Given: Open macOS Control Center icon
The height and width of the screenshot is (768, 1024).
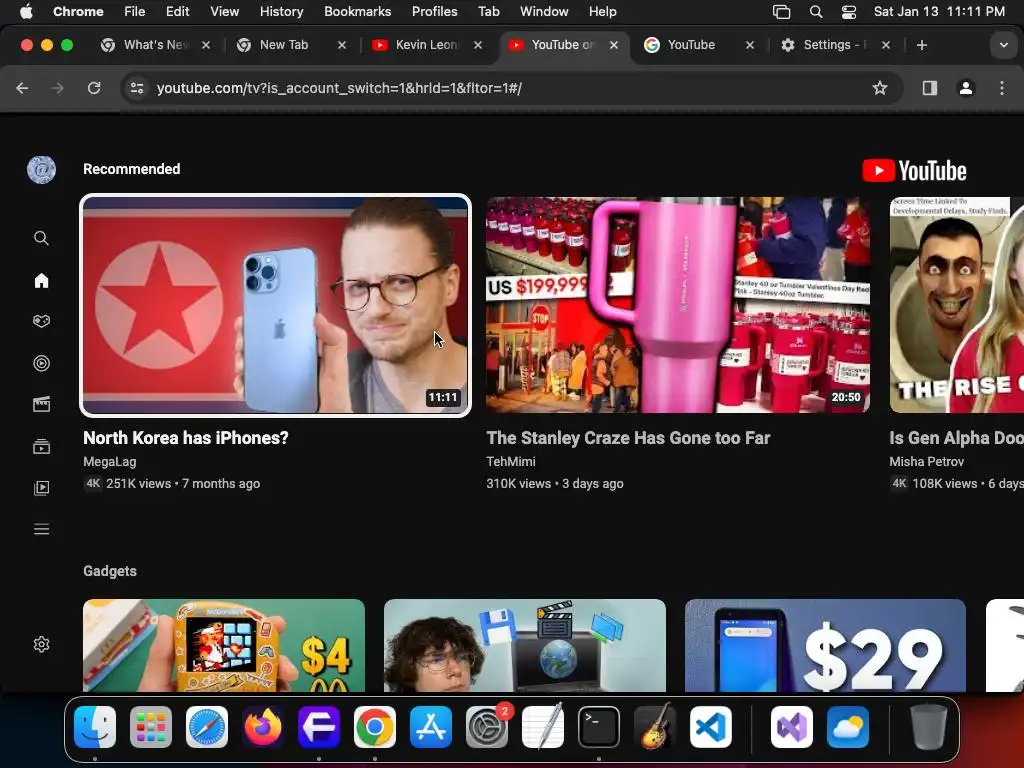Looking at the screenshot, I should (x=848, y=12).
